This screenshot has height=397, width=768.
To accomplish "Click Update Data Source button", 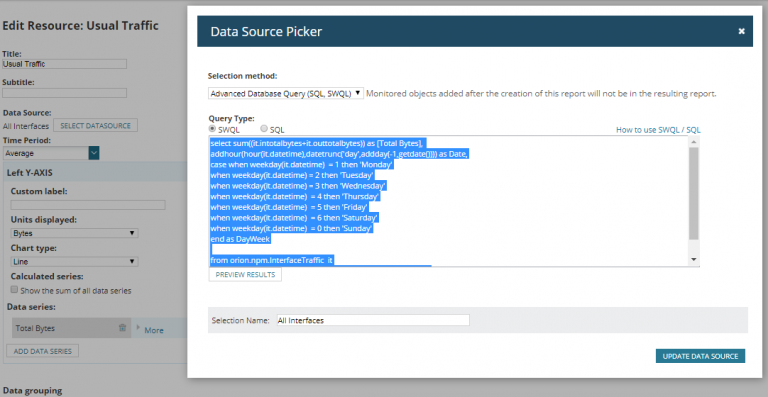I will pos(700,356).
